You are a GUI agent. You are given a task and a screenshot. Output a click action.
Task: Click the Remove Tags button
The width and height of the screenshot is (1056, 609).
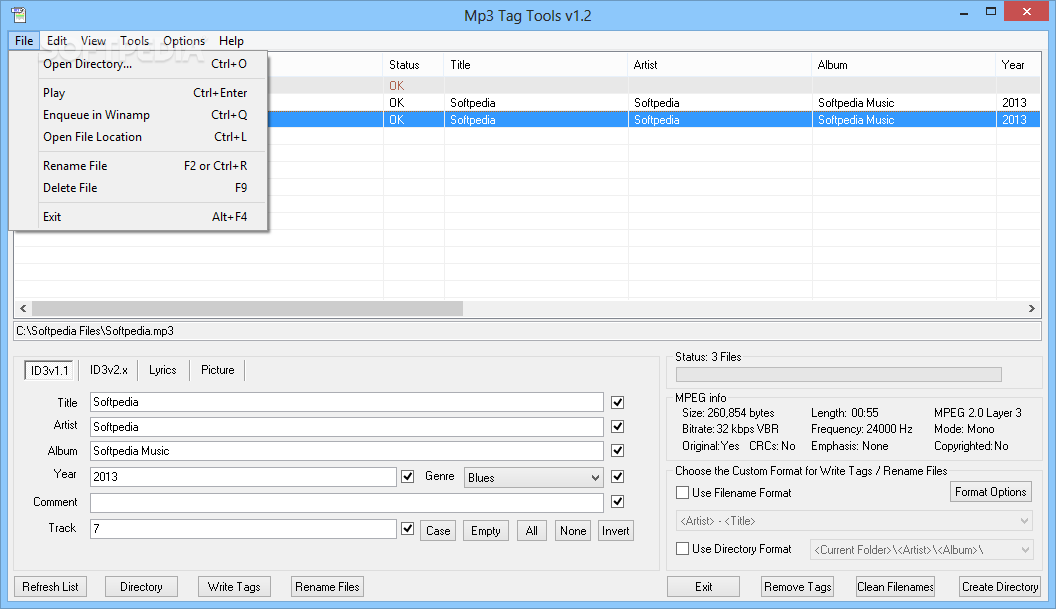798,587
